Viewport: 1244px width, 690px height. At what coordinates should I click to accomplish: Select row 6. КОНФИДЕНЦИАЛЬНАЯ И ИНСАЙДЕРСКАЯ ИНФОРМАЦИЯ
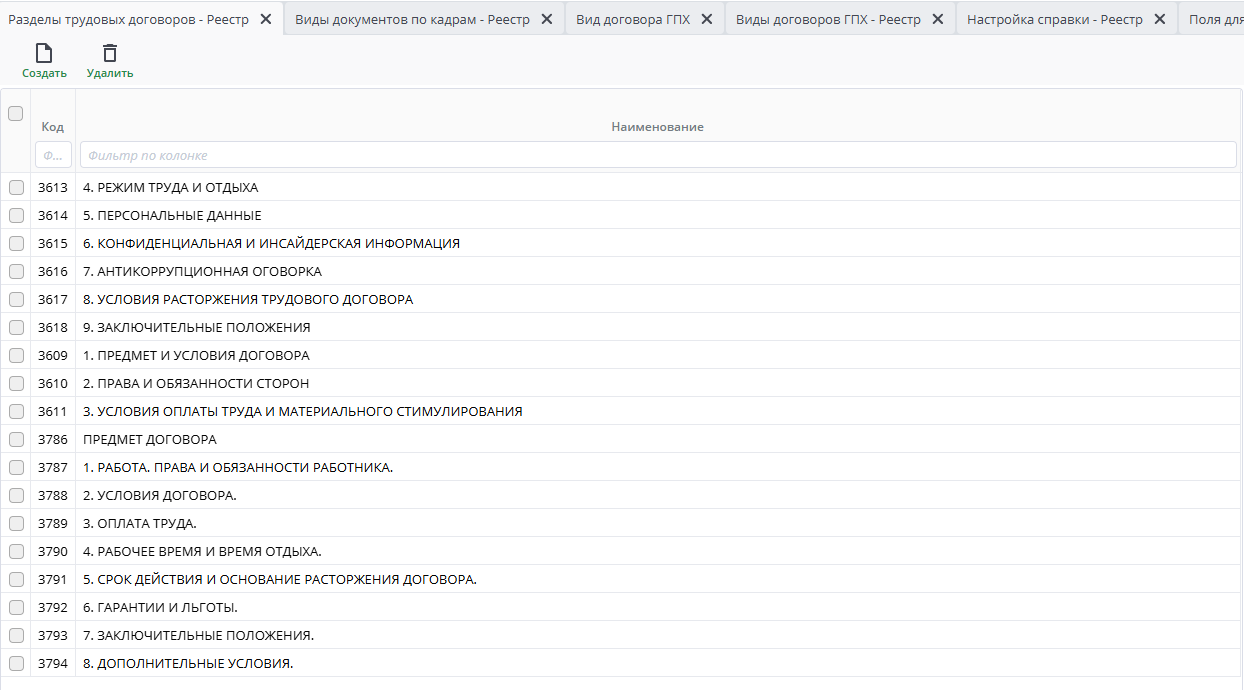[622, 243]
